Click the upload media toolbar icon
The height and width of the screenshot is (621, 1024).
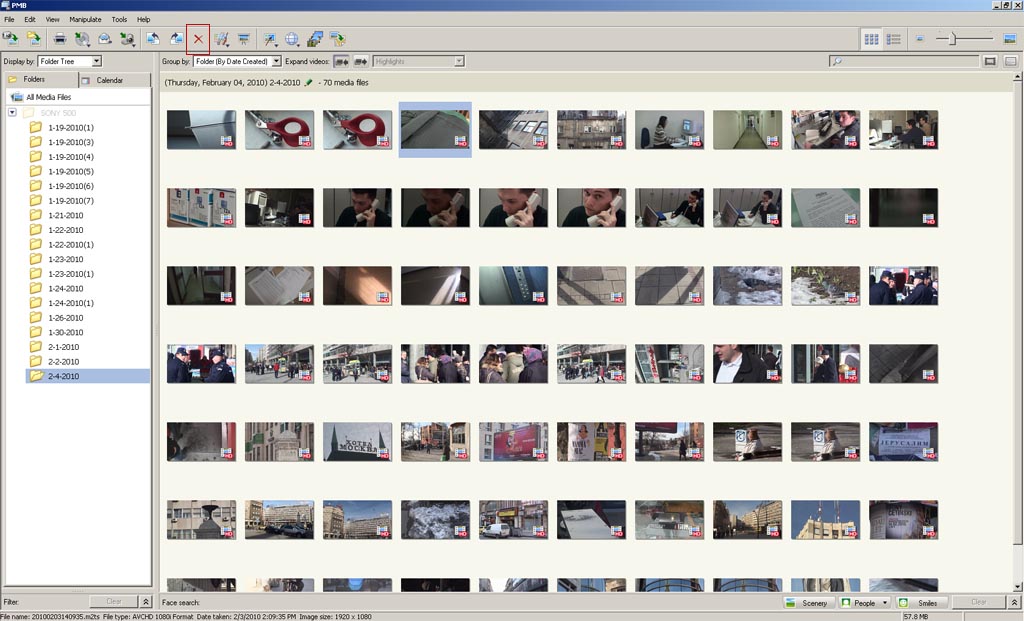(338, 39)
